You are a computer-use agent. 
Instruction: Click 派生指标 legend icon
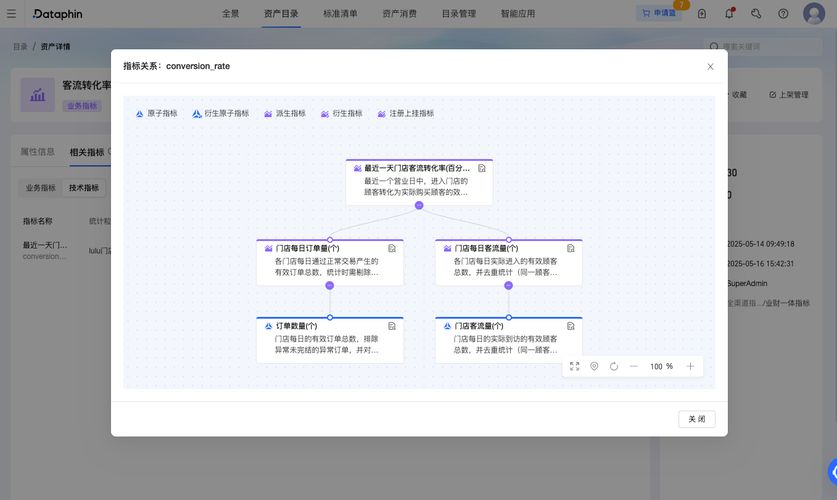click(268, 114)
